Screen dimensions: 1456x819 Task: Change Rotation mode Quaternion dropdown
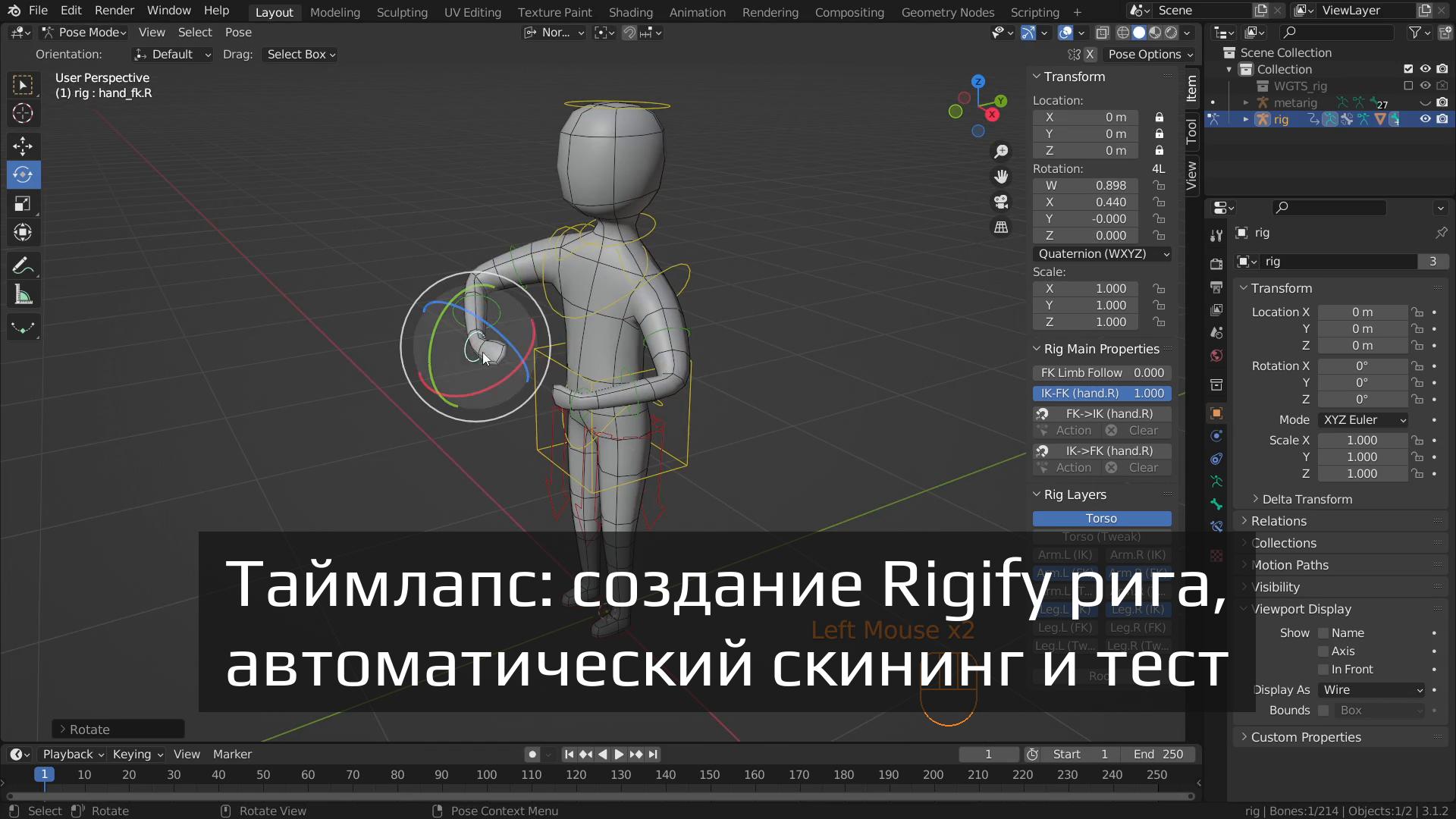coord(1101,253)
